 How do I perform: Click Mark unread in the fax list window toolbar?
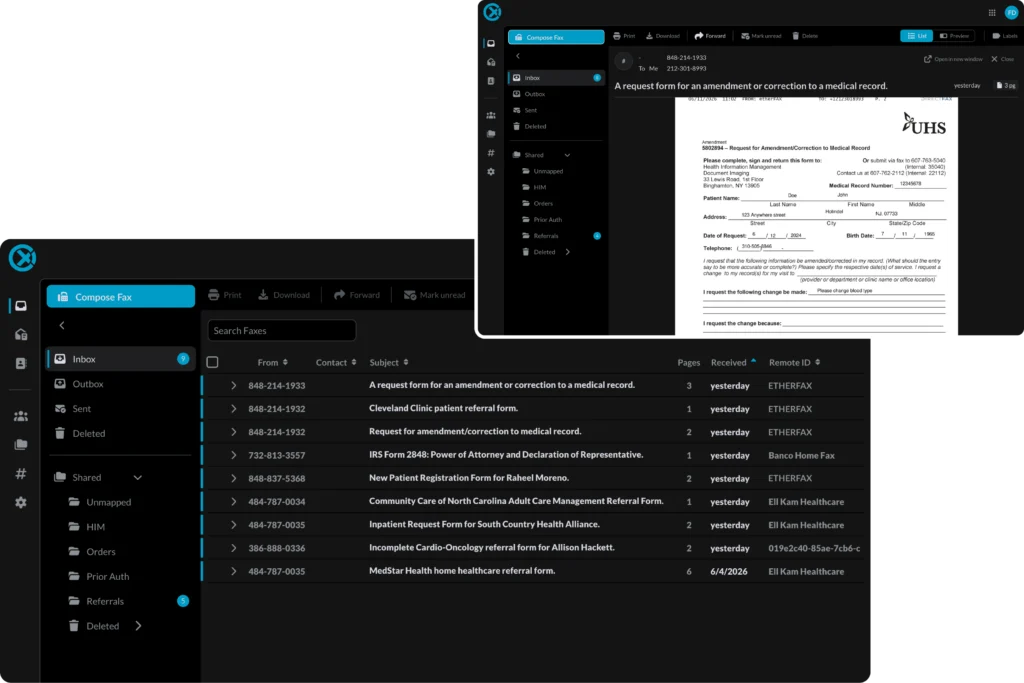434,295
